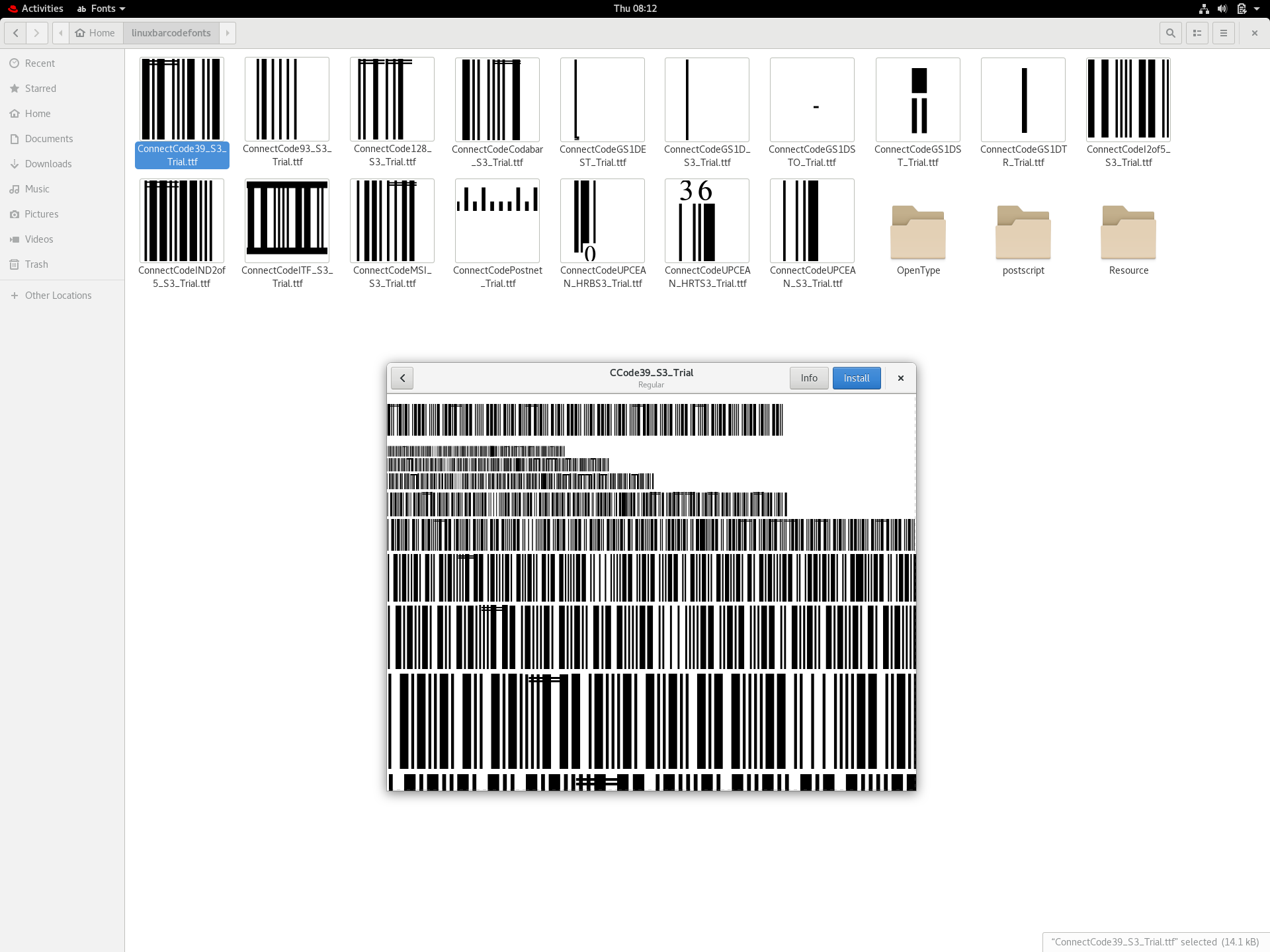The height and width of the screenshot is (952, 1270).
Task: Click the Install button in font preview
Action: click(x=856, y=378)
